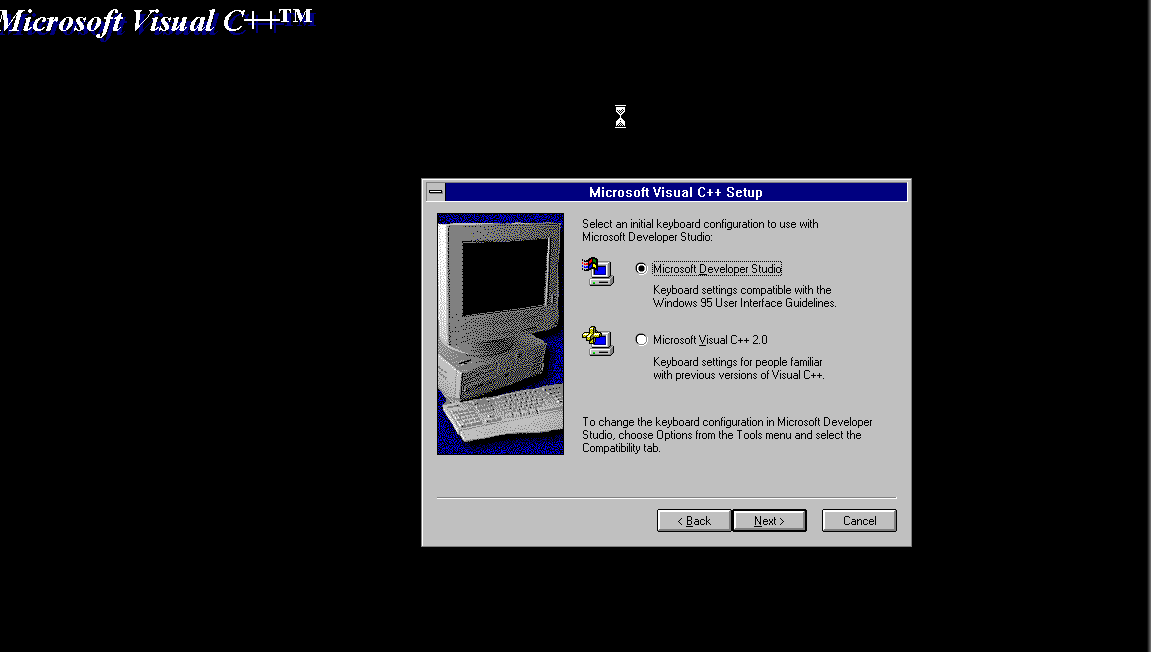This screenshot has height=652, width=1151.
Task: Click the Visual C++ 2.0 computer icon
Action: (598, 341)
